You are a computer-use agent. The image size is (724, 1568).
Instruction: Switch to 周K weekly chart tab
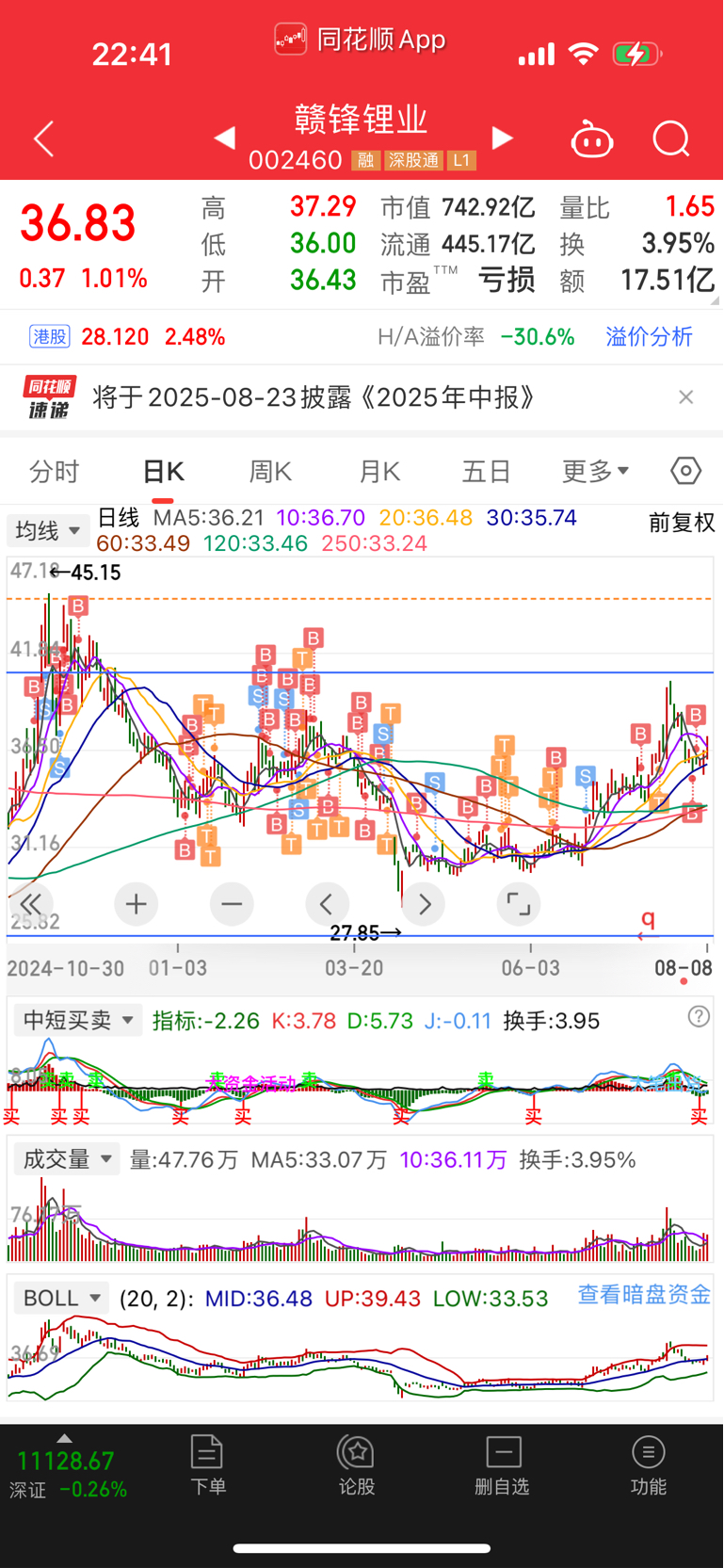tap(270, 471)
